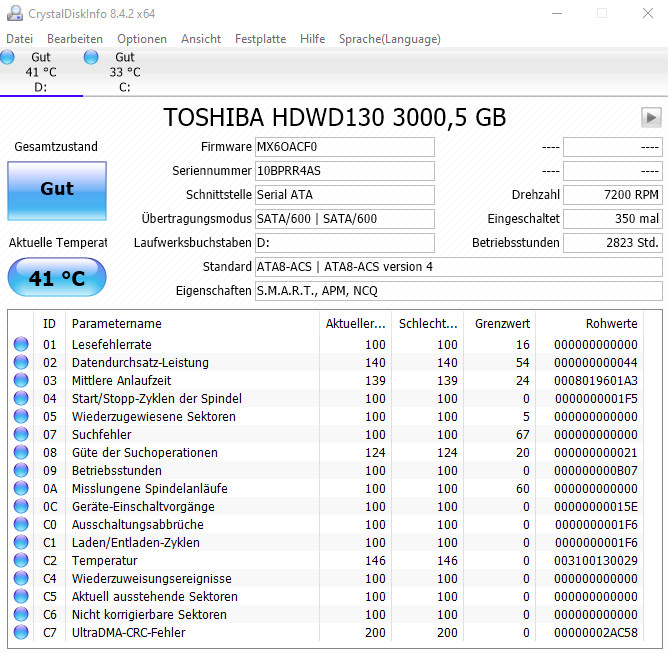Click the Standard field ATA8-ACS
This screenshot has width=668, height=653.
point(459,267)
